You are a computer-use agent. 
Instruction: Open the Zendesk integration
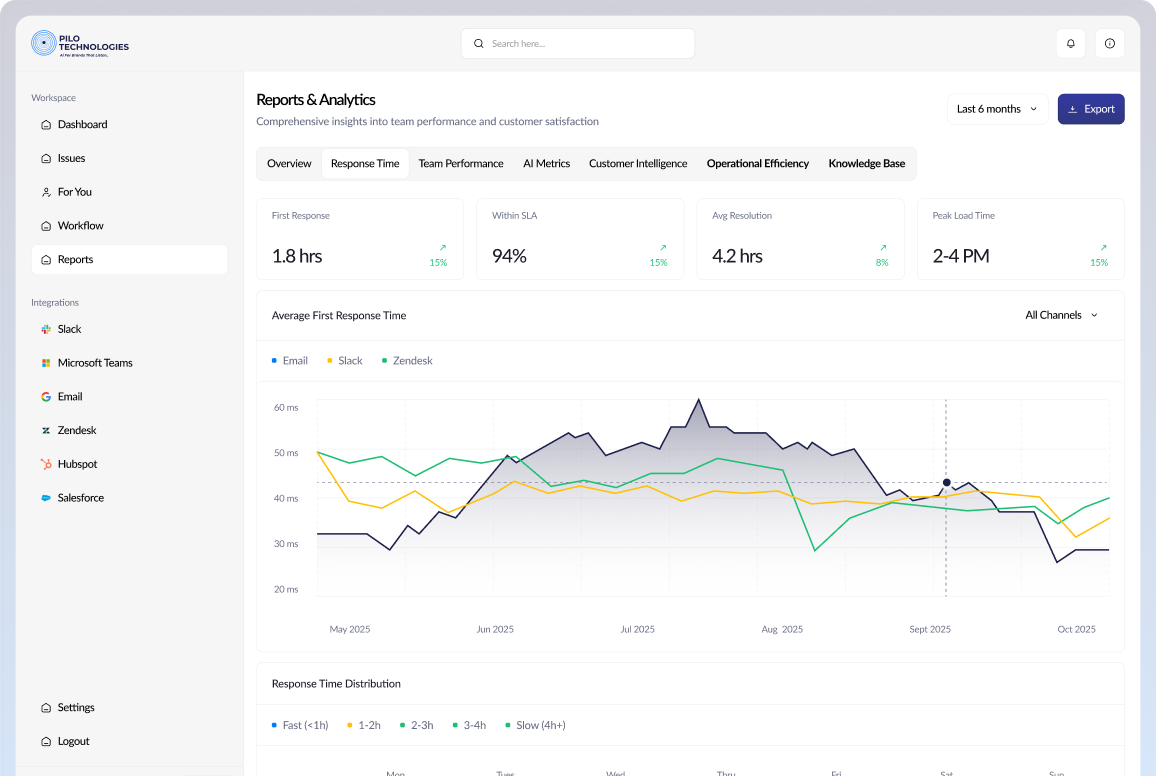[x=78, y=430]
